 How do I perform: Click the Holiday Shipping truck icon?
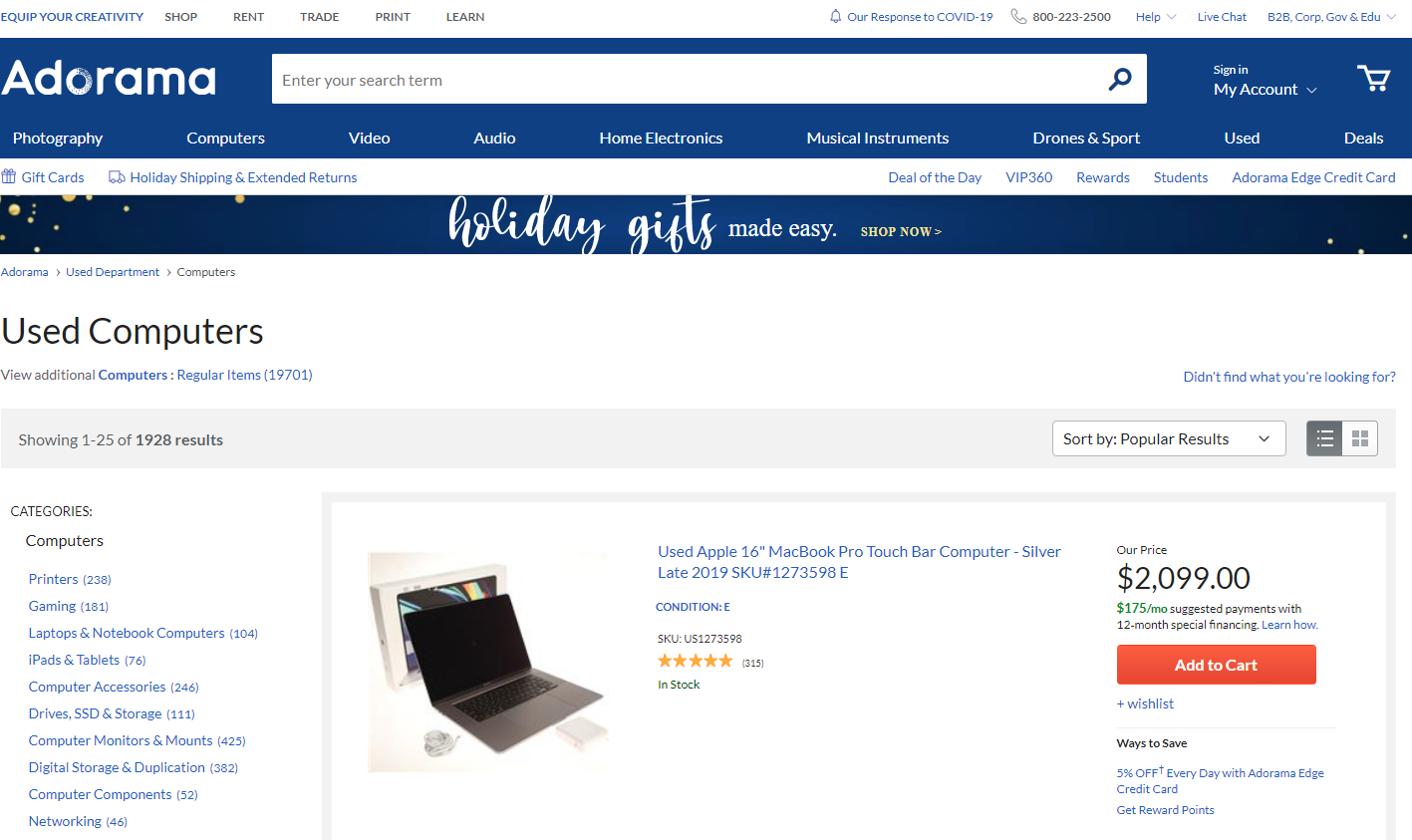[117, 177]
